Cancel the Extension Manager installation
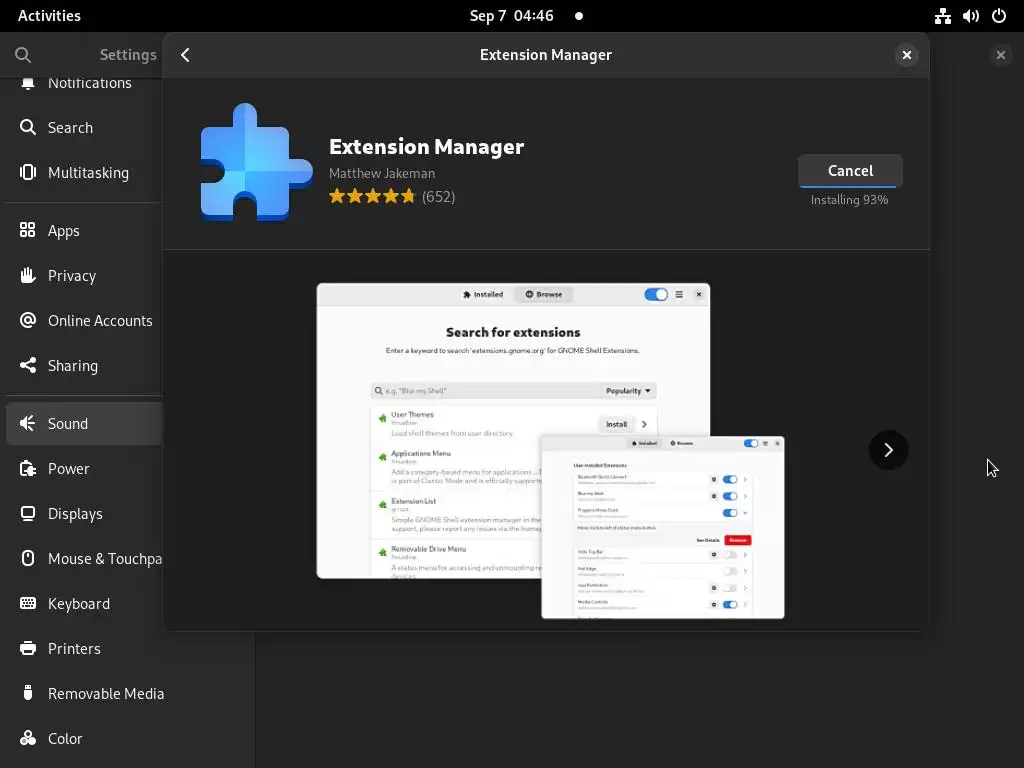This screenshot has height=768, width=1024. click(x=850, y=170)
